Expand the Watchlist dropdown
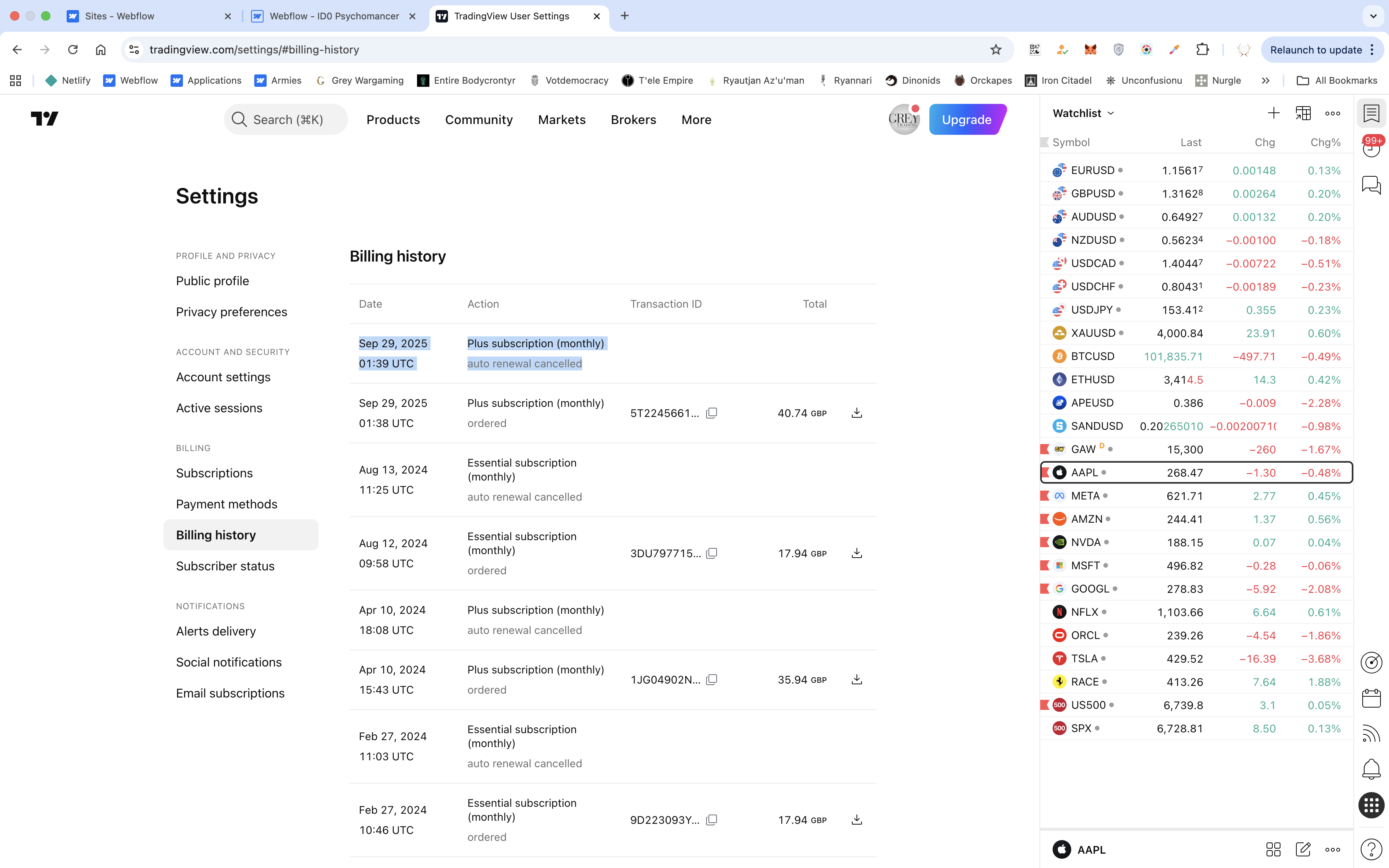 click(x=1083, y=113)
